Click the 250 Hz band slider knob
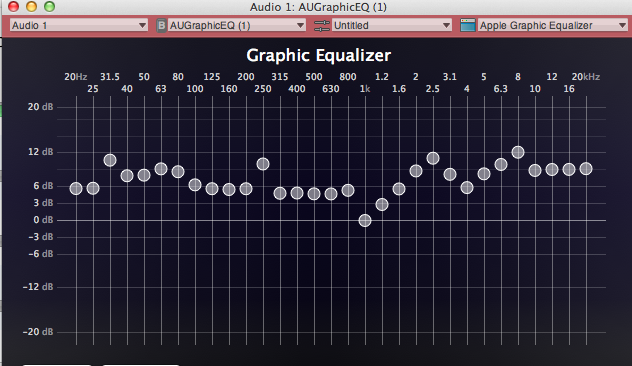The width and height of the screenshot is (632, 366). [x=263, y=164]
